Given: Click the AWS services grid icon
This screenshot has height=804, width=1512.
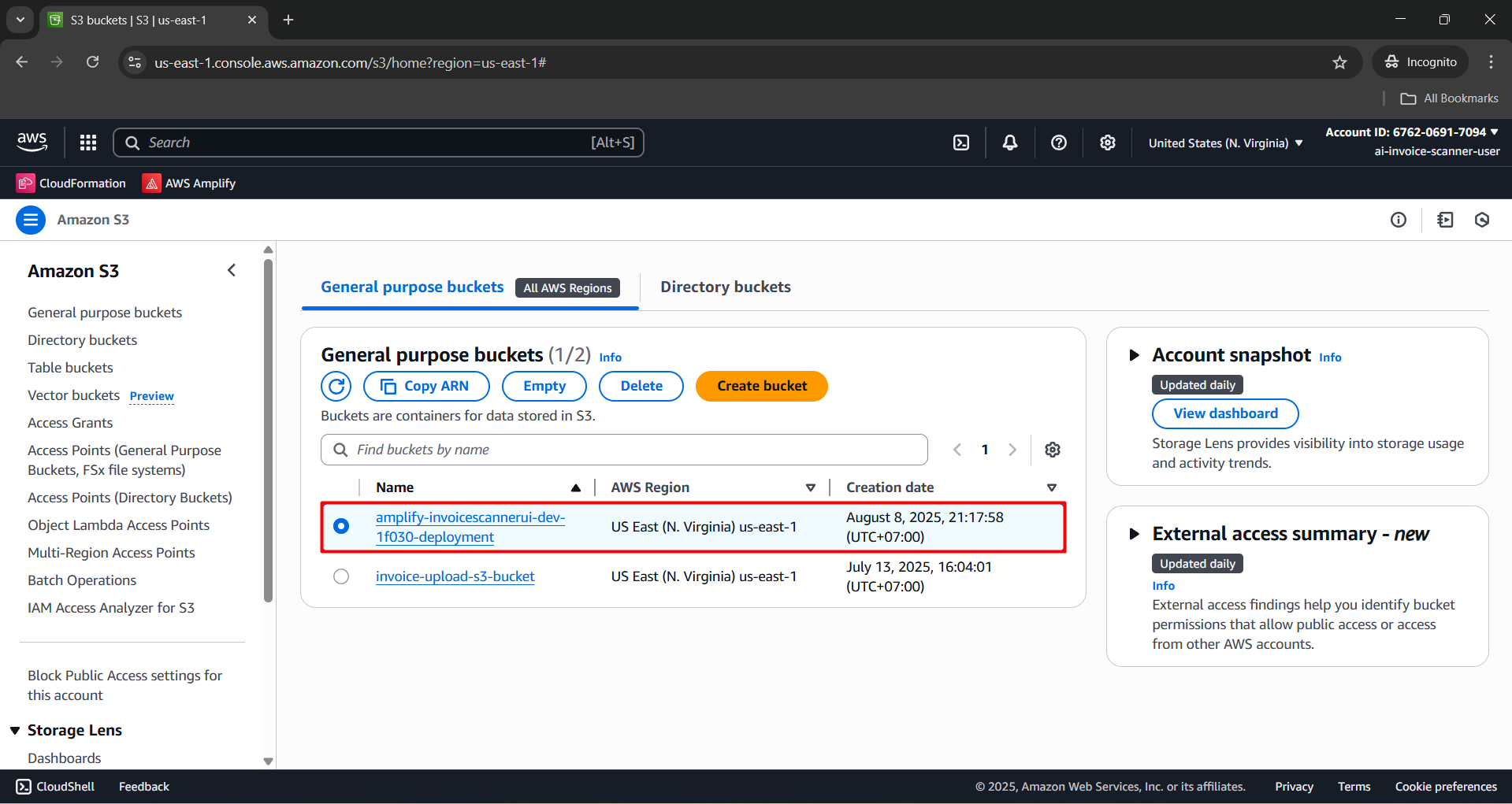Looking at the screenshot, I should click(x=88, y=143).
